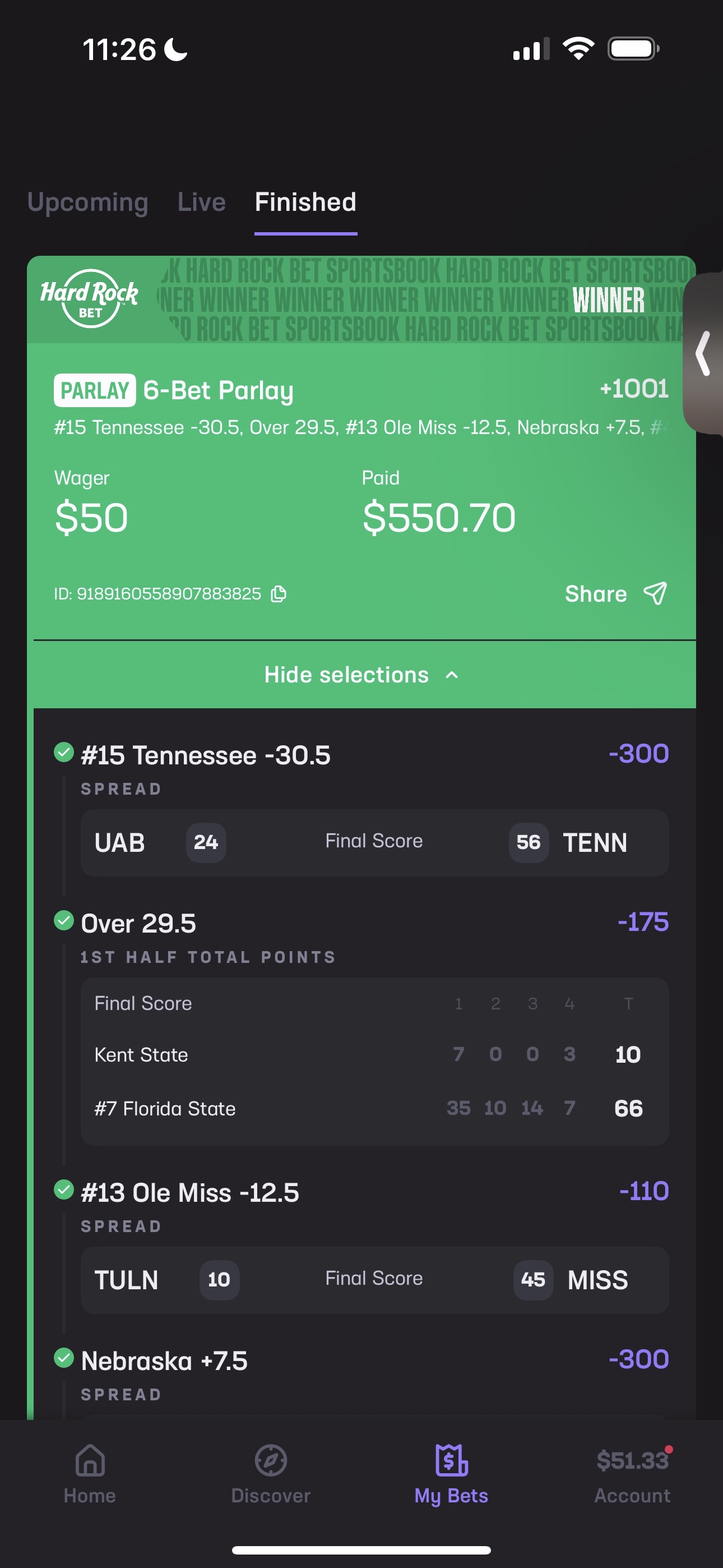723x1568 pixels.
Task: Tap the green check beside Over 29.5
Action: [64, 920]
